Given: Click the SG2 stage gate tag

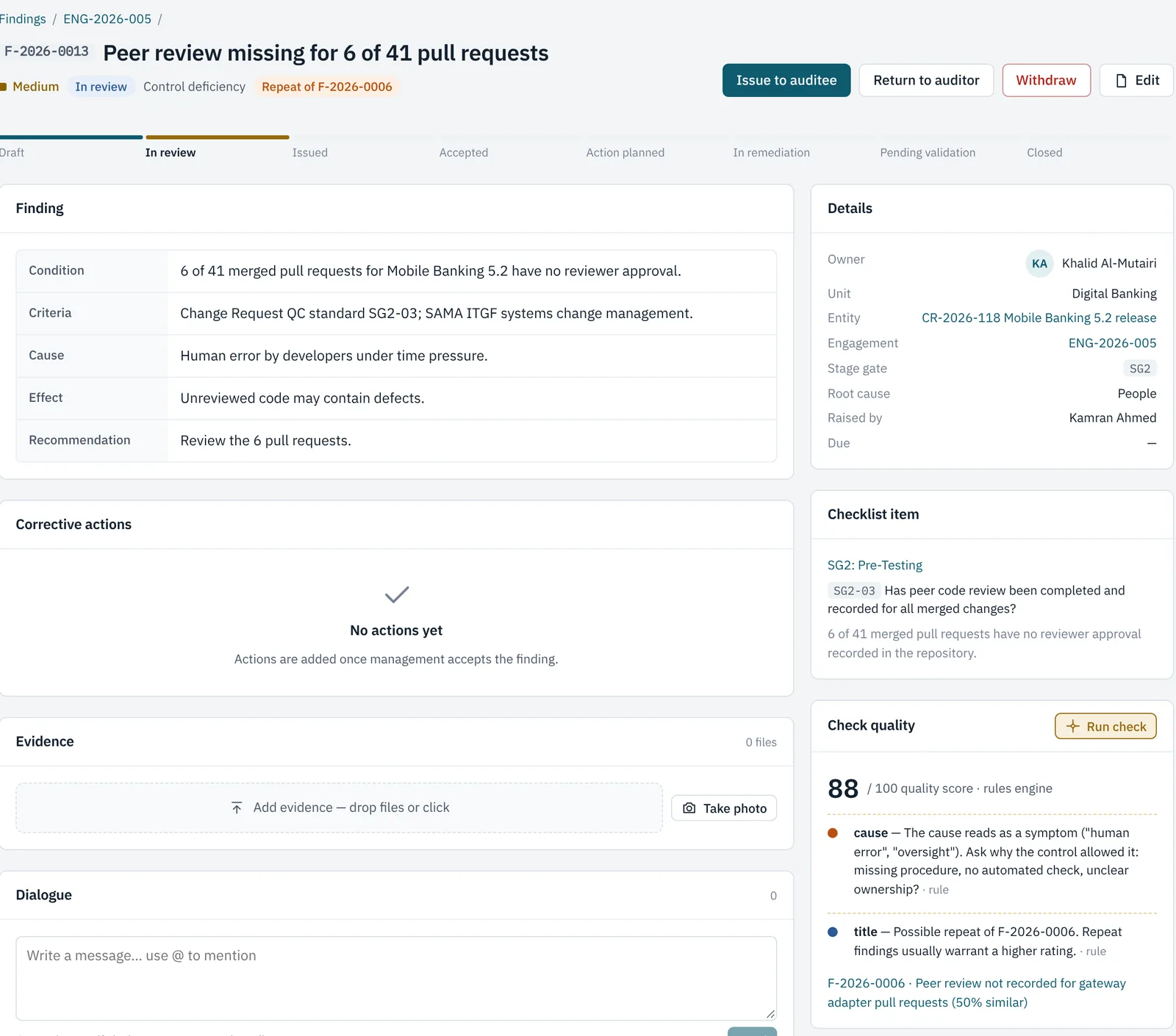Looking at the screenshot, I should click(1140, 368).
